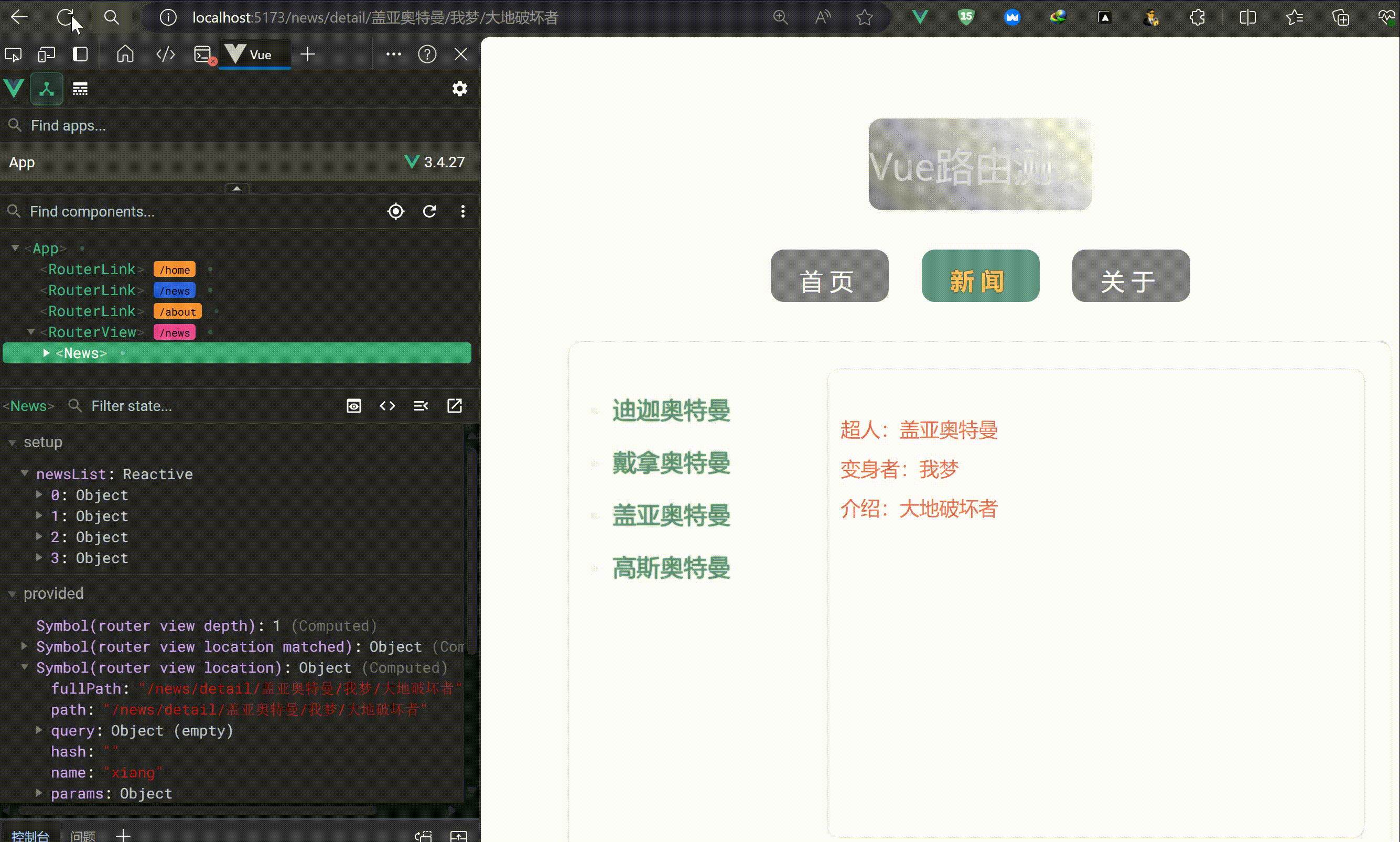Image resolution: width=1400 pixels, height=842 pixels.
Task: Open Vue devtools browser extension icon
Action: pos(920,18)
